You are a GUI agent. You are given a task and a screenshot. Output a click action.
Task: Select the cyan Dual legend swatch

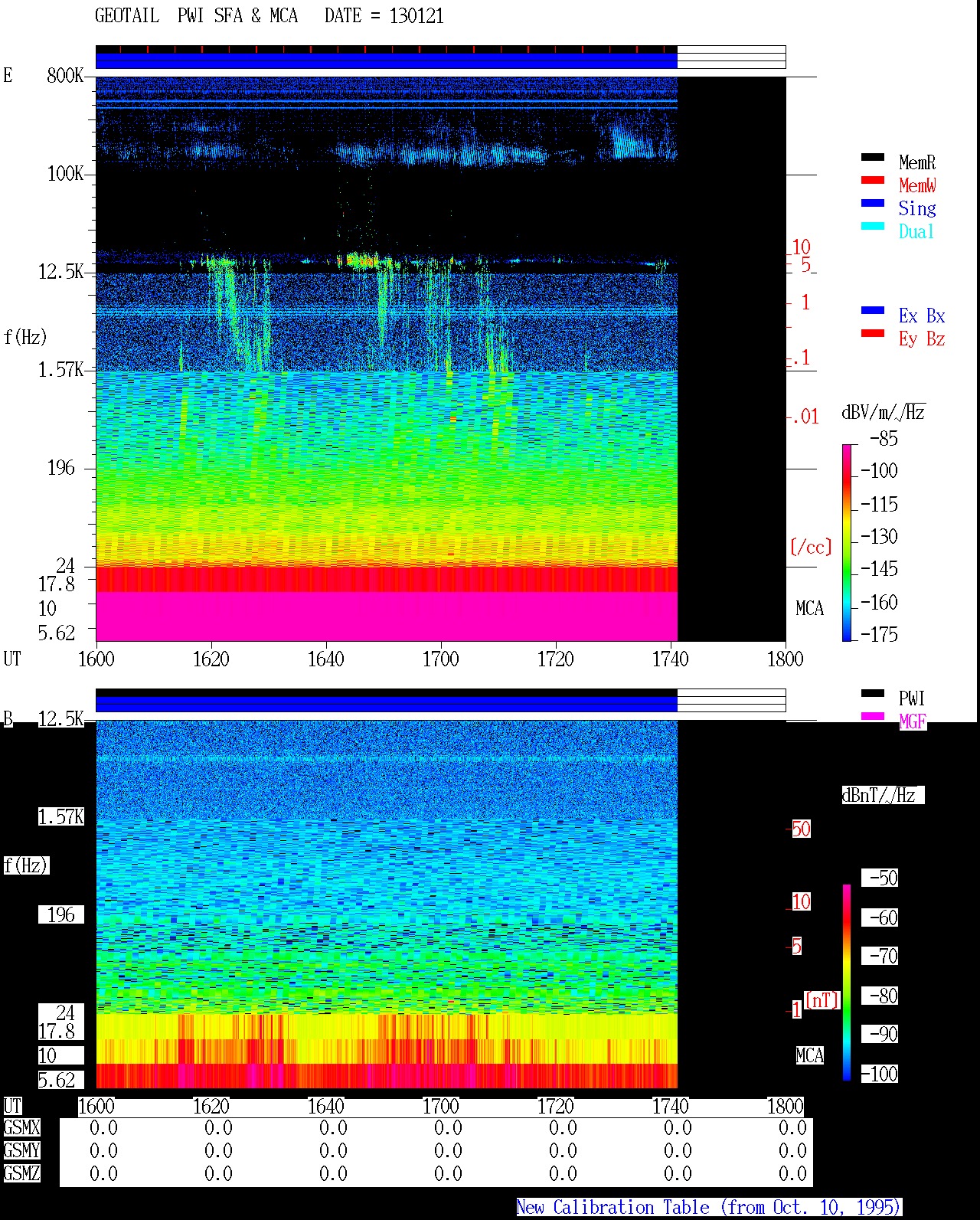873,226
